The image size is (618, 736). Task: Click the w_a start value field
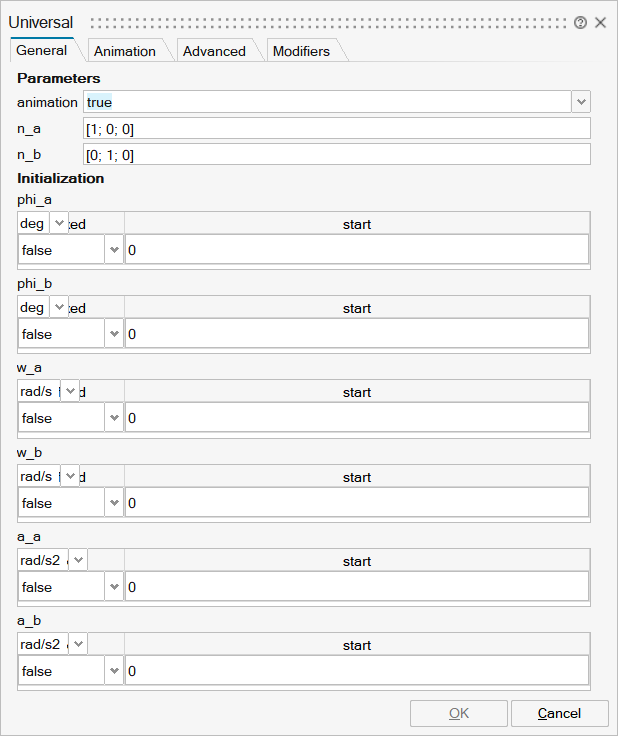coord(357,418)
